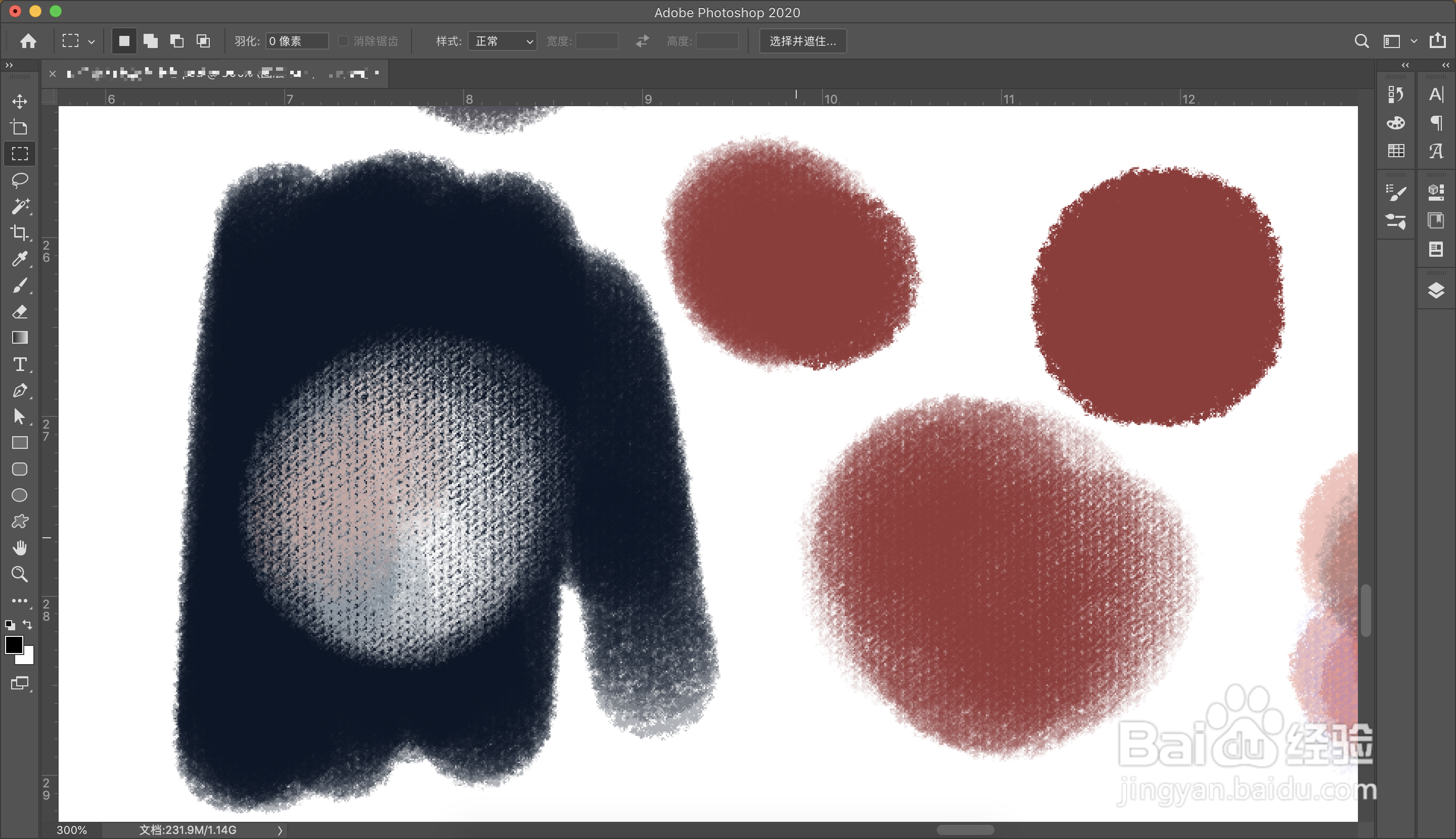Enable Subtract from Selection mode
Image resolution: width=1456 pixels, height=839 pixels.
click(x=177, y=41)
